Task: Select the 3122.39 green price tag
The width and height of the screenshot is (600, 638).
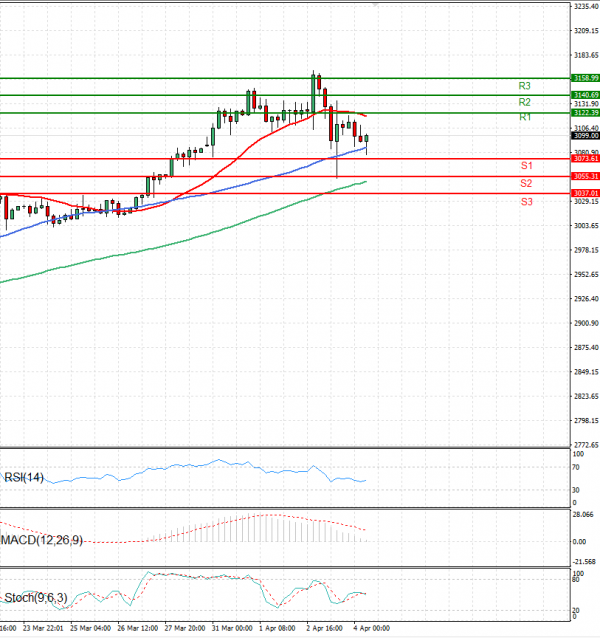Action: 585,113
